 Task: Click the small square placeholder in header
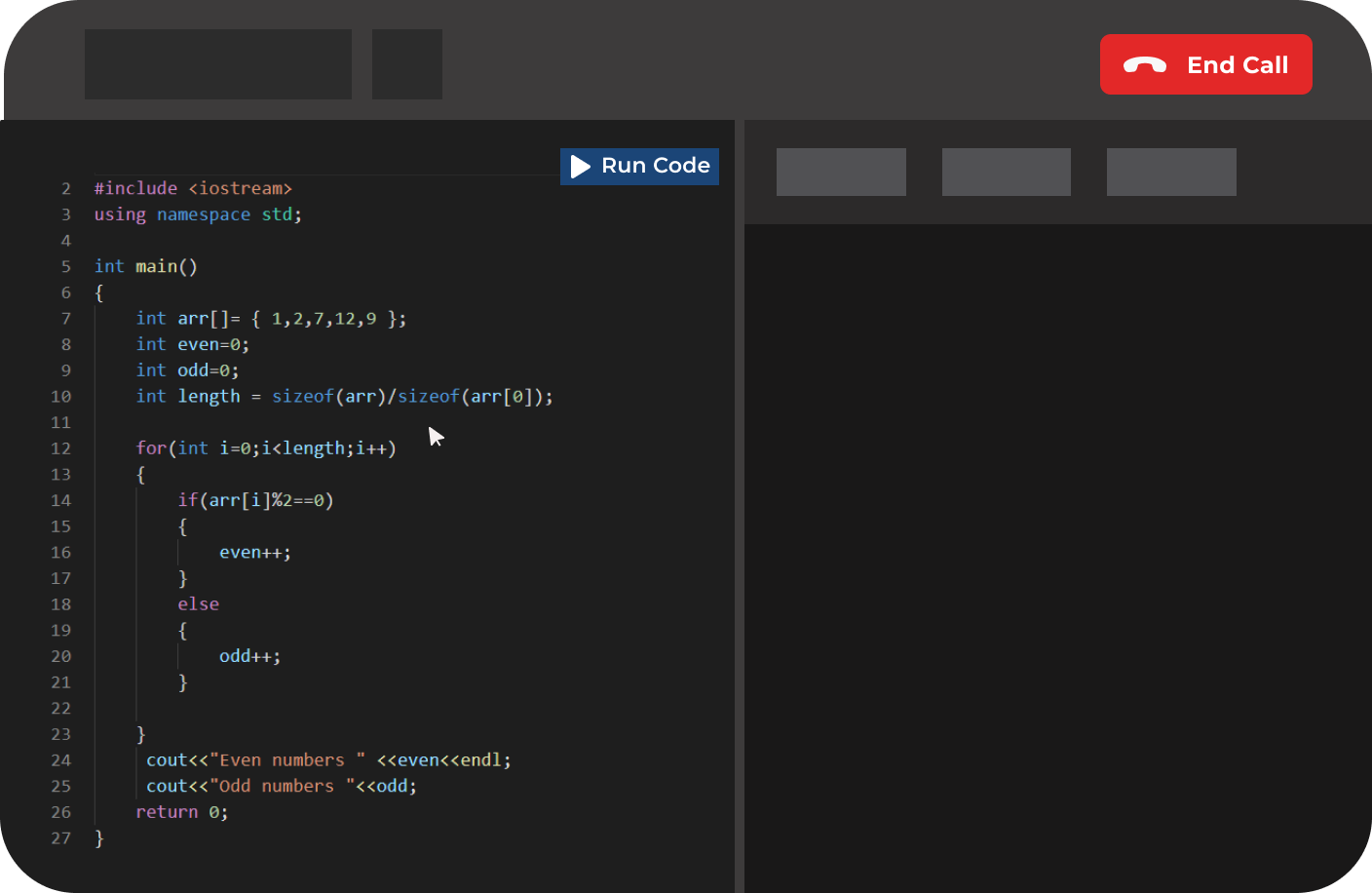[x=407, y=64]
